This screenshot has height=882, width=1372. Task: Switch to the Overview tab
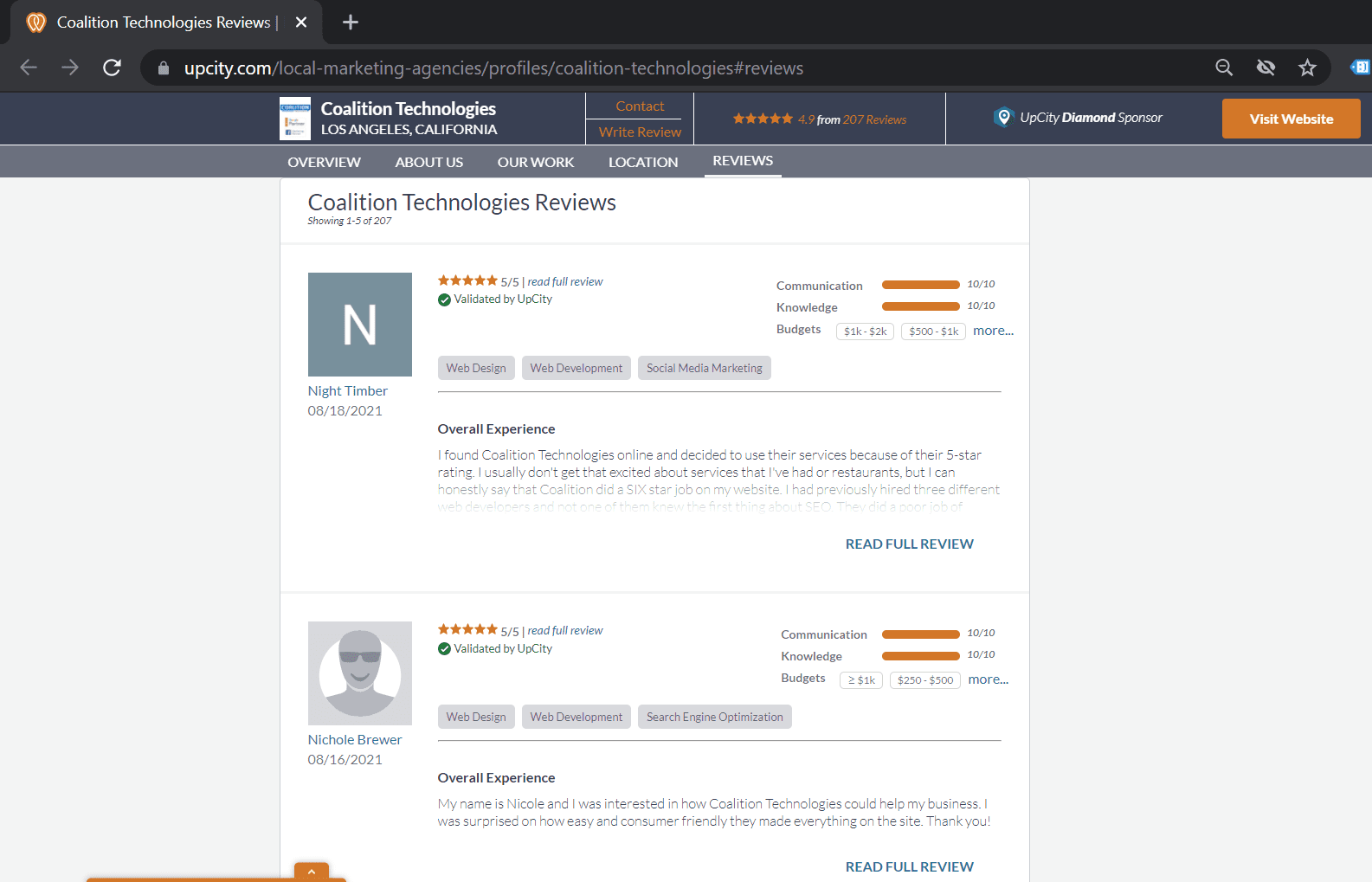324,162
